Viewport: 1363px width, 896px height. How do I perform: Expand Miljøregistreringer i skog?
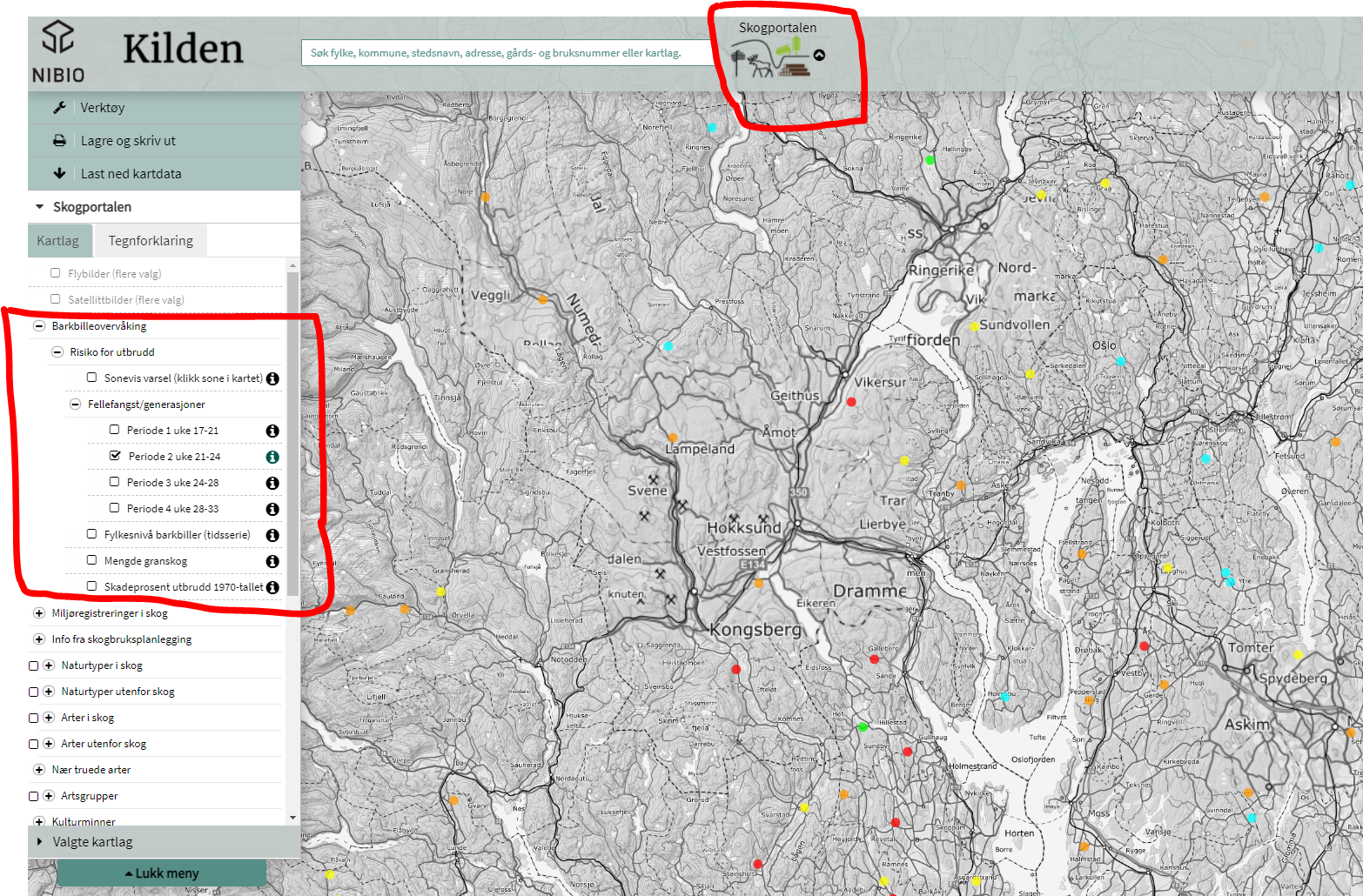tap(39, 613)
